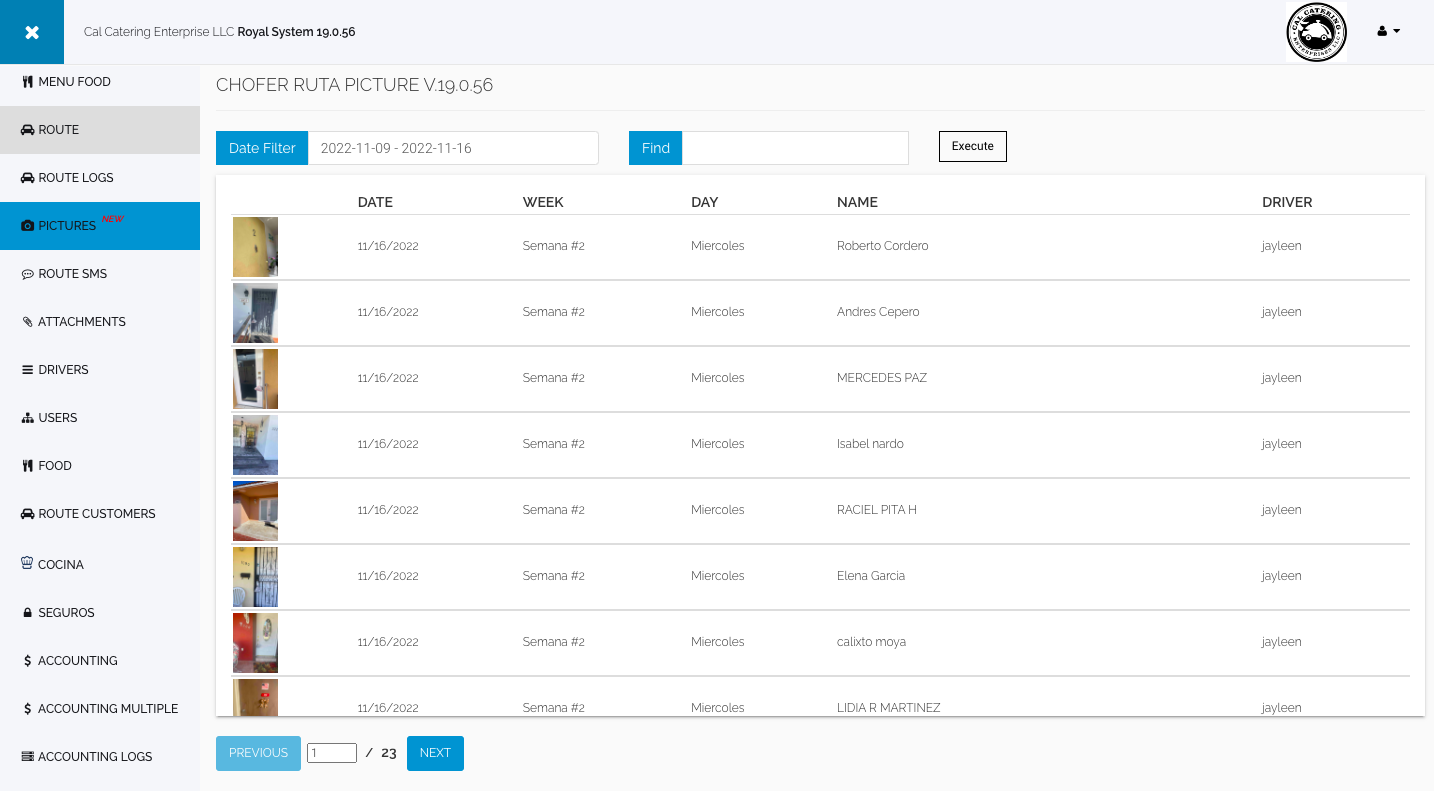Open Roberto Cordero's delivery photo thumbnail

255,247
